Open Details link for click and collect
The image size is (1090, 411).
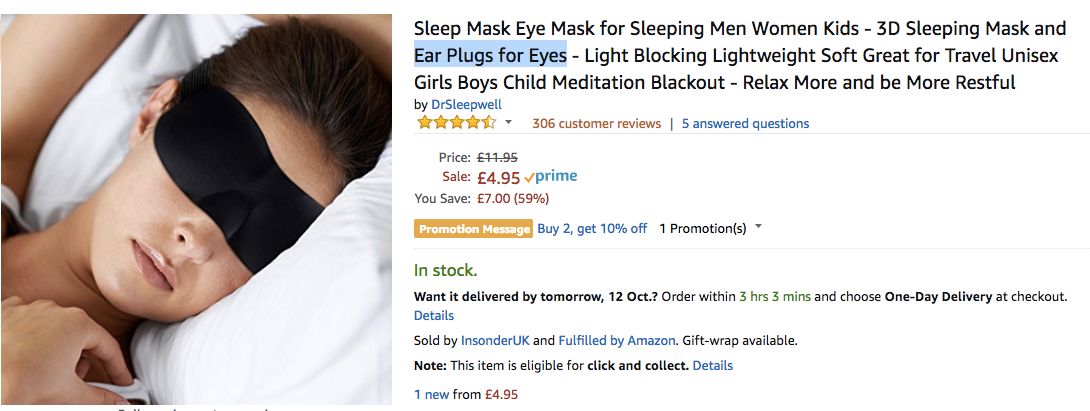712,365
